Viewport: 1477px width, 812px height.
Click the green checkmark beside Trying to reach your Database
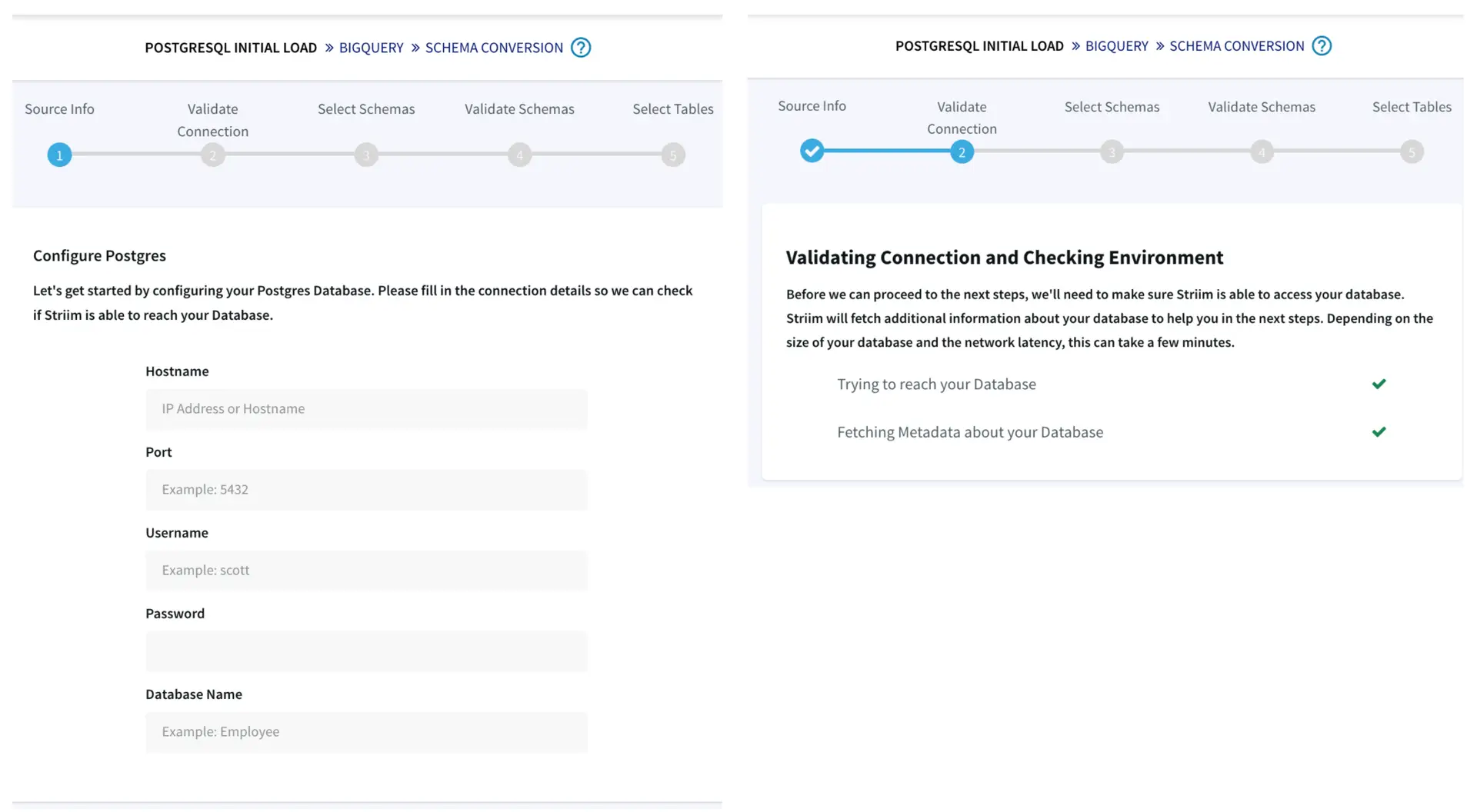pyautogui.click(x=1379, y=384)
